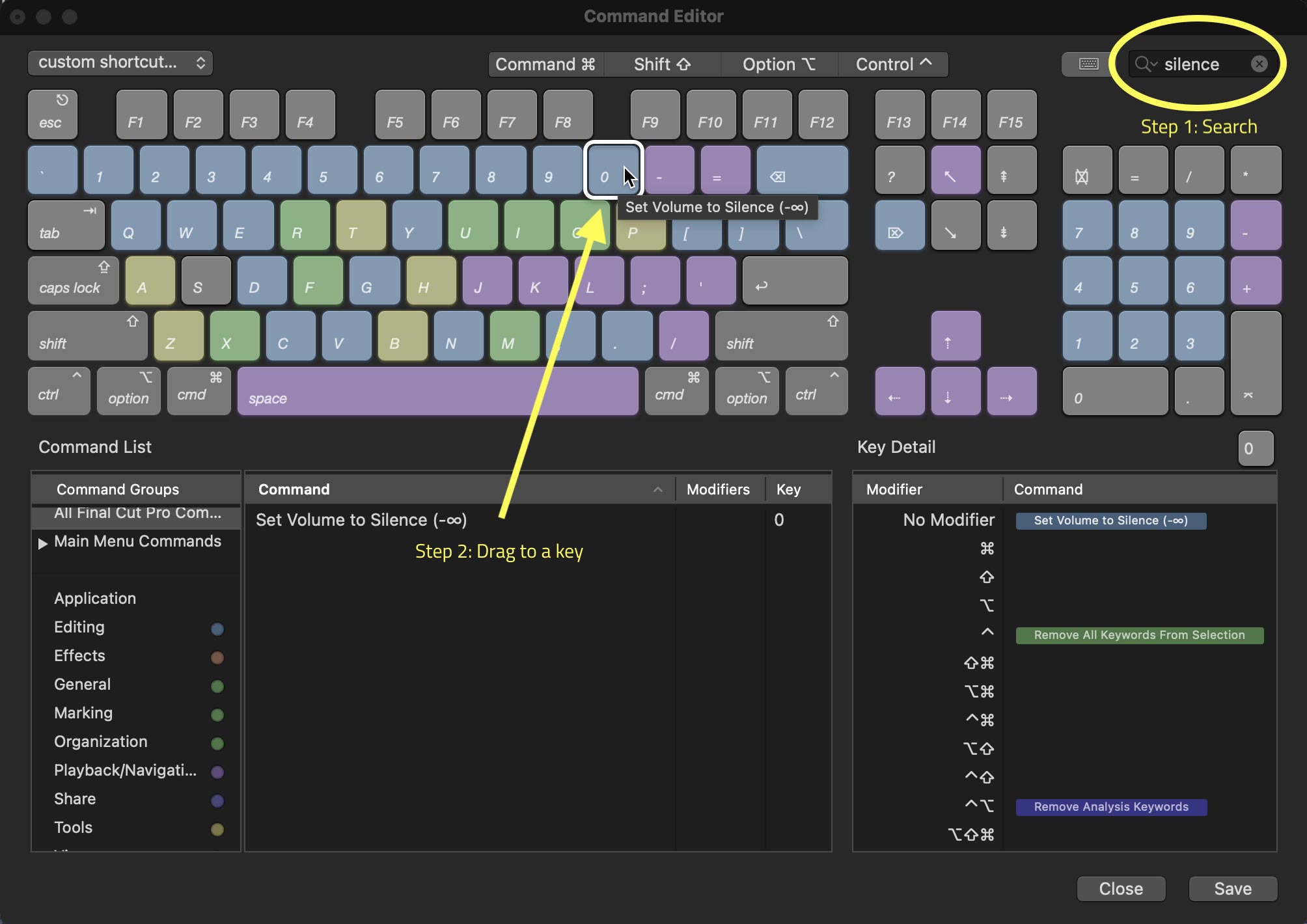This screenshot has width=1307, height=924.
Task: Click the end arrow key
Action: tap(956, 225)
